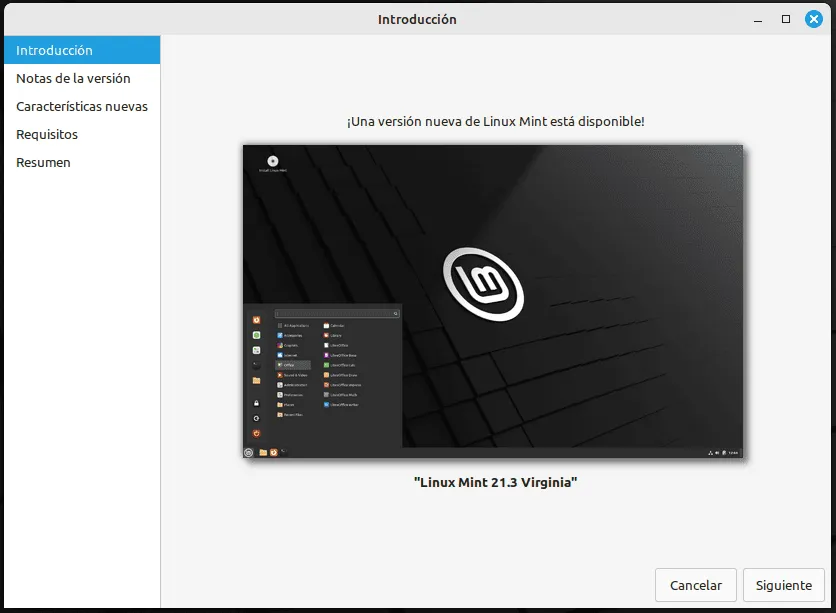
Task: Minimize the Introducción window
Action: point(758,20)
